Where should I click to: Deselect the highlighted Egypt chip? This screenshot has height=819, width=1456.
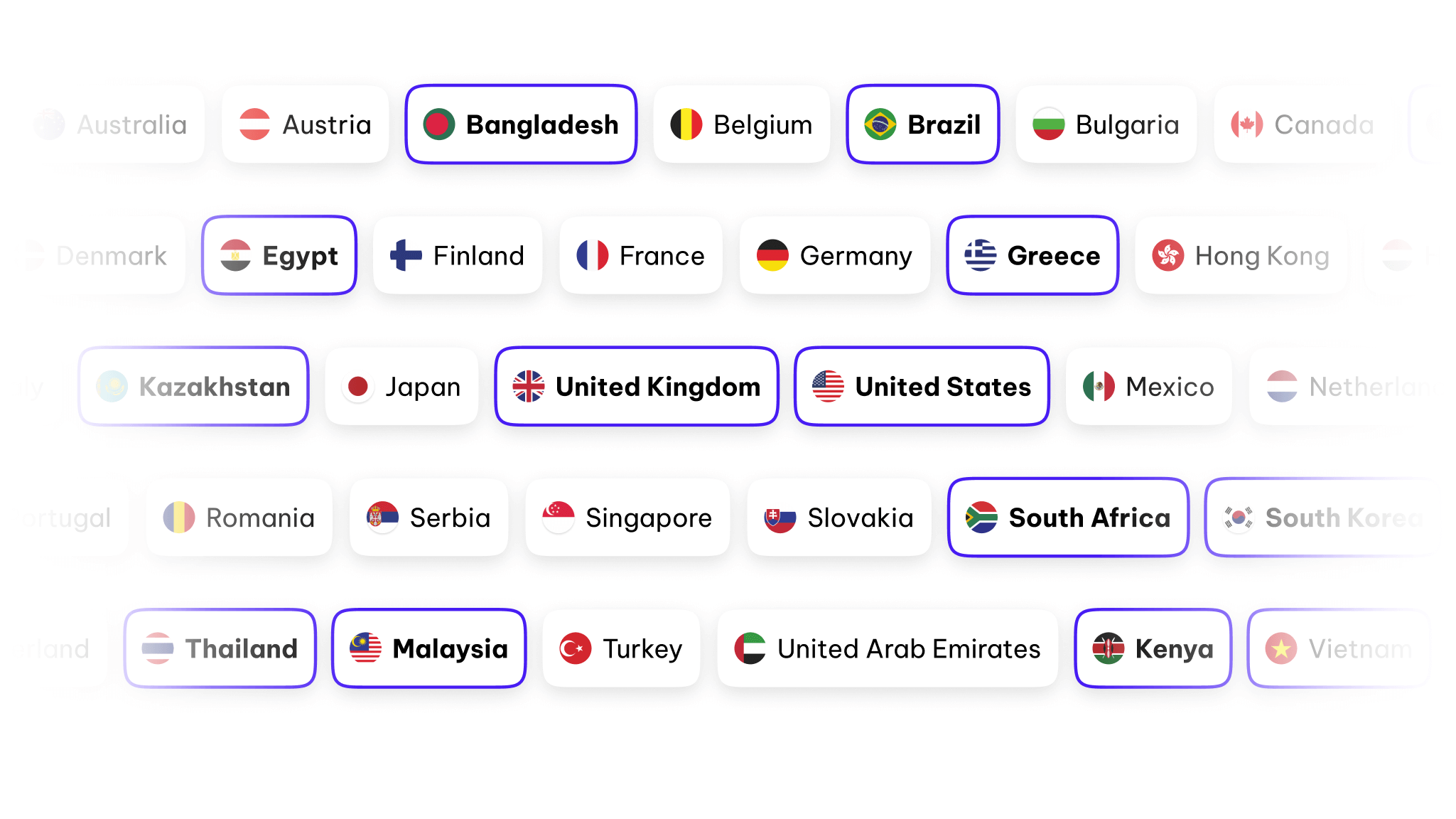(279, 255)
